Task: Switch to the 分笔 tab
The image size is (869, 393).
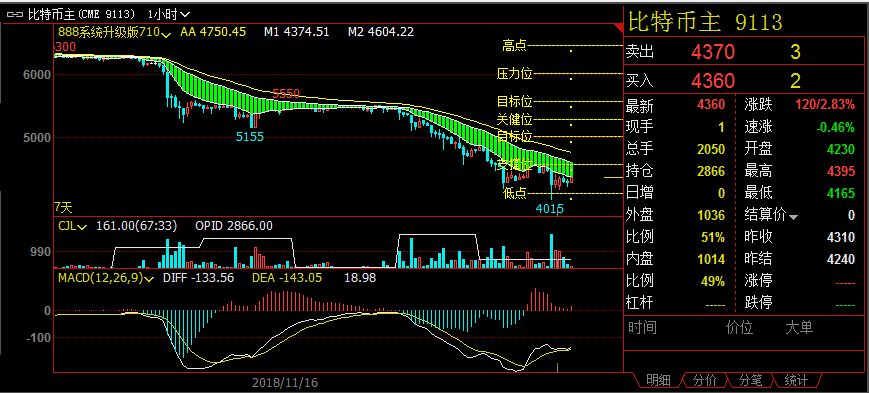Action: click(751, 380)
